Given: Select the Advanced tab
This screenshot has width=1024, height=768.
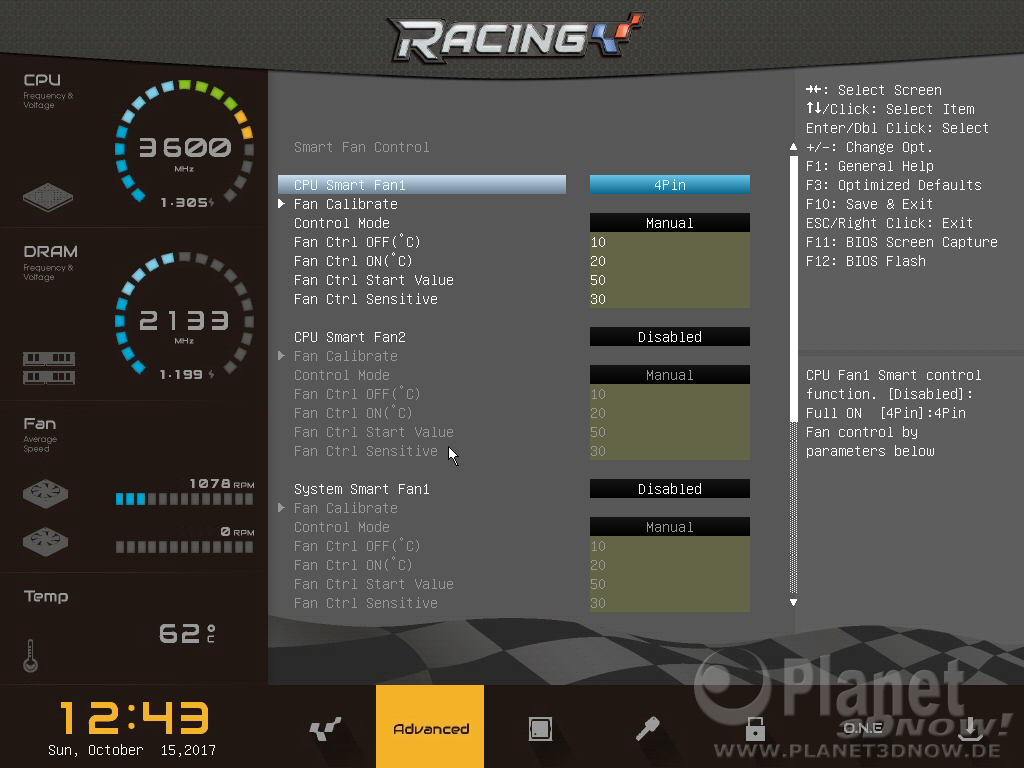Looking at the screenshot, I should pyautogui.click(x=430, y=727).
